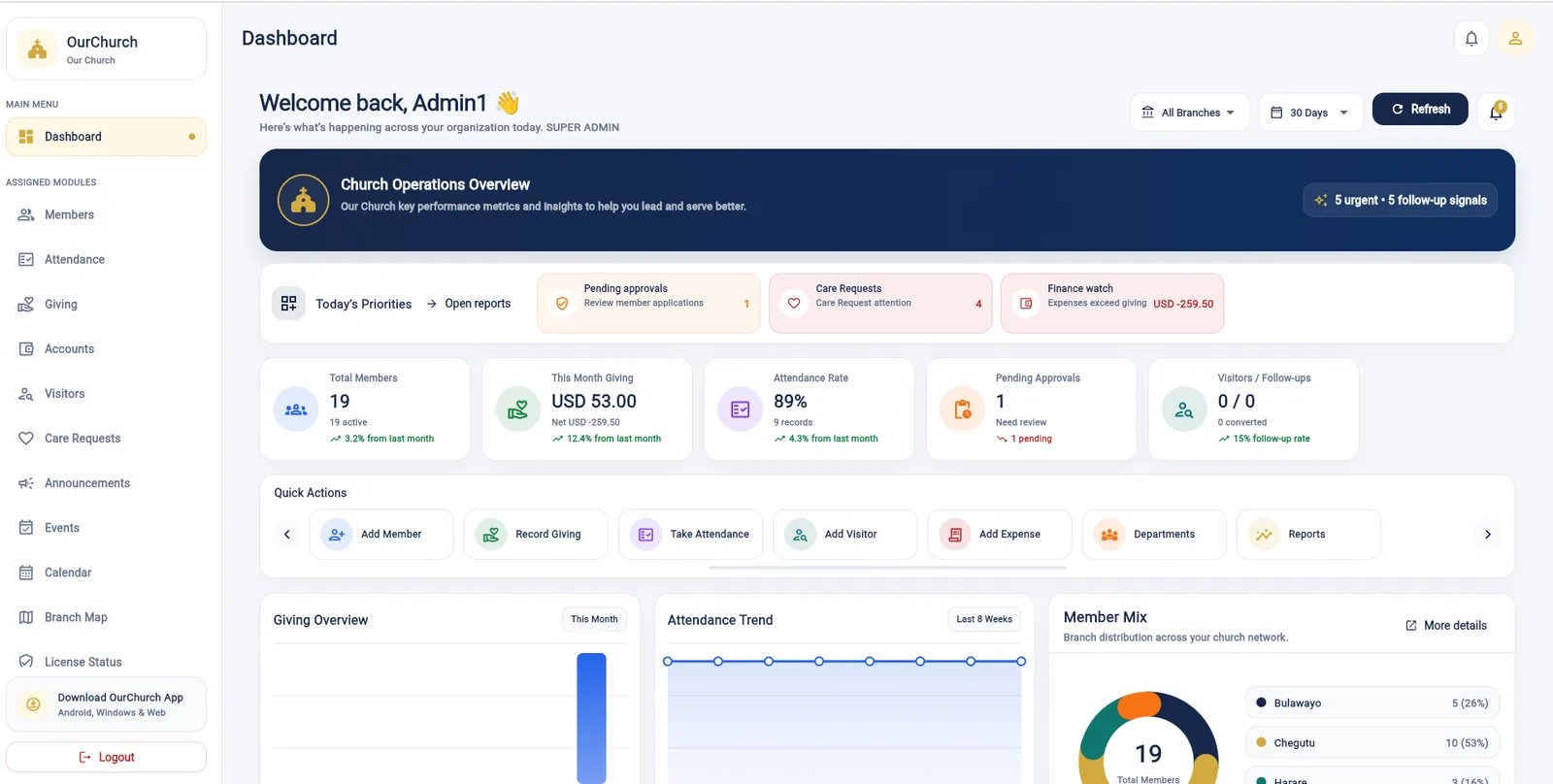Viewport: 1553px width, 784px height.
Task: Click the notification bell in top header
Action: (1471, 39)
